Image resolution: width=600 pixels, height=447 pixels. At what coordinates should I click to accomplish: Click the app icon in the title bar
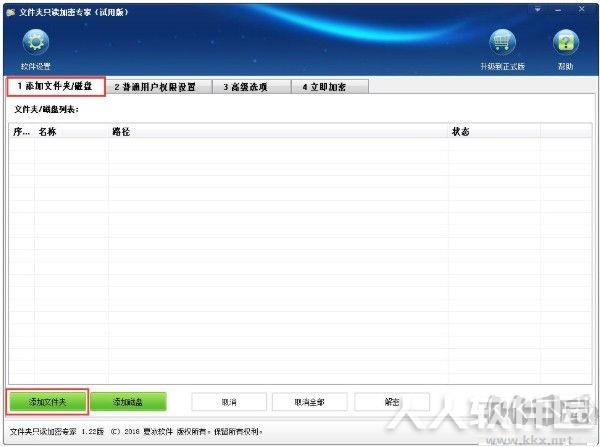tap(11, 12)
